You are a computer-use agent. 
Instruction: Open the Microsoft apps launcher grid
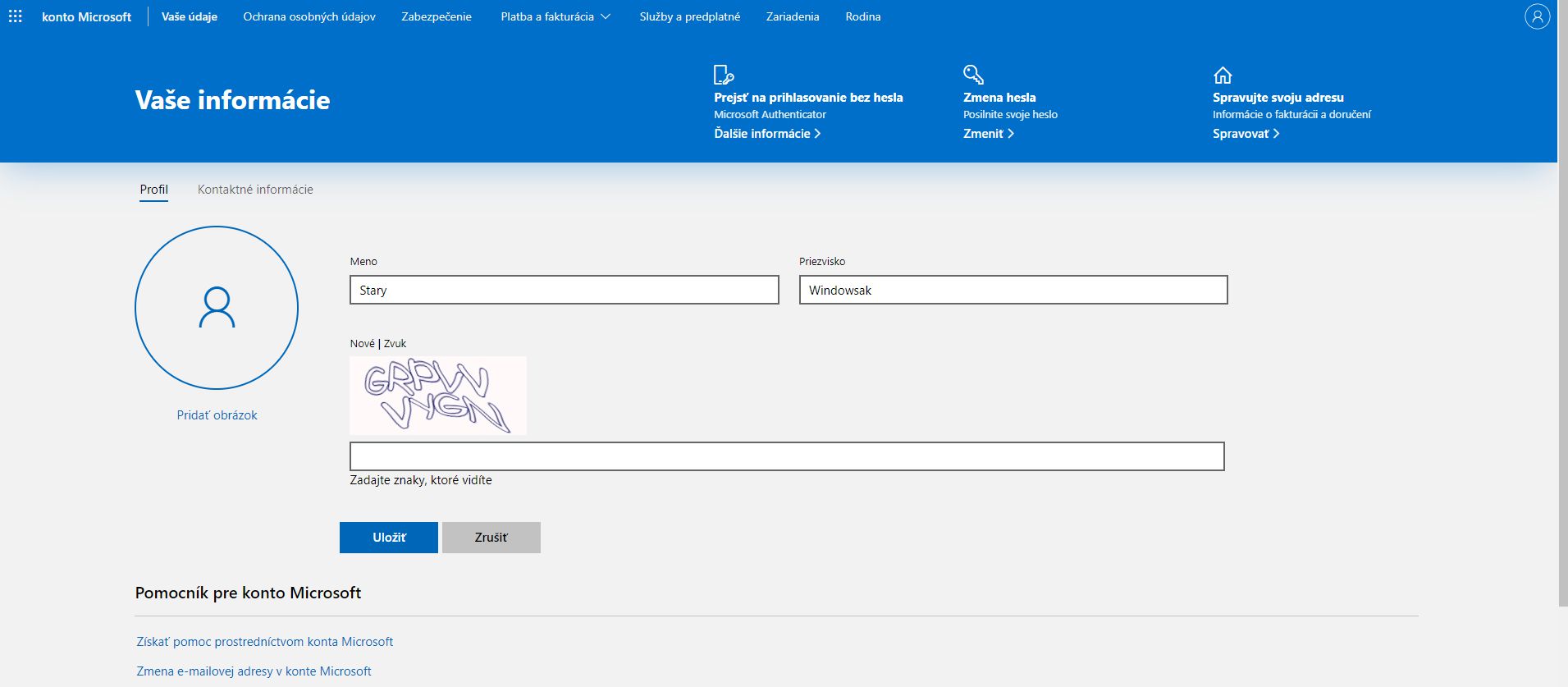tap(15, 16)
